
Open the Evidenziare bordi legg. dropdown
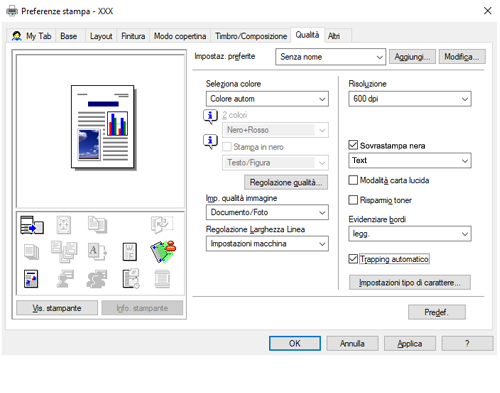(410, 234)
